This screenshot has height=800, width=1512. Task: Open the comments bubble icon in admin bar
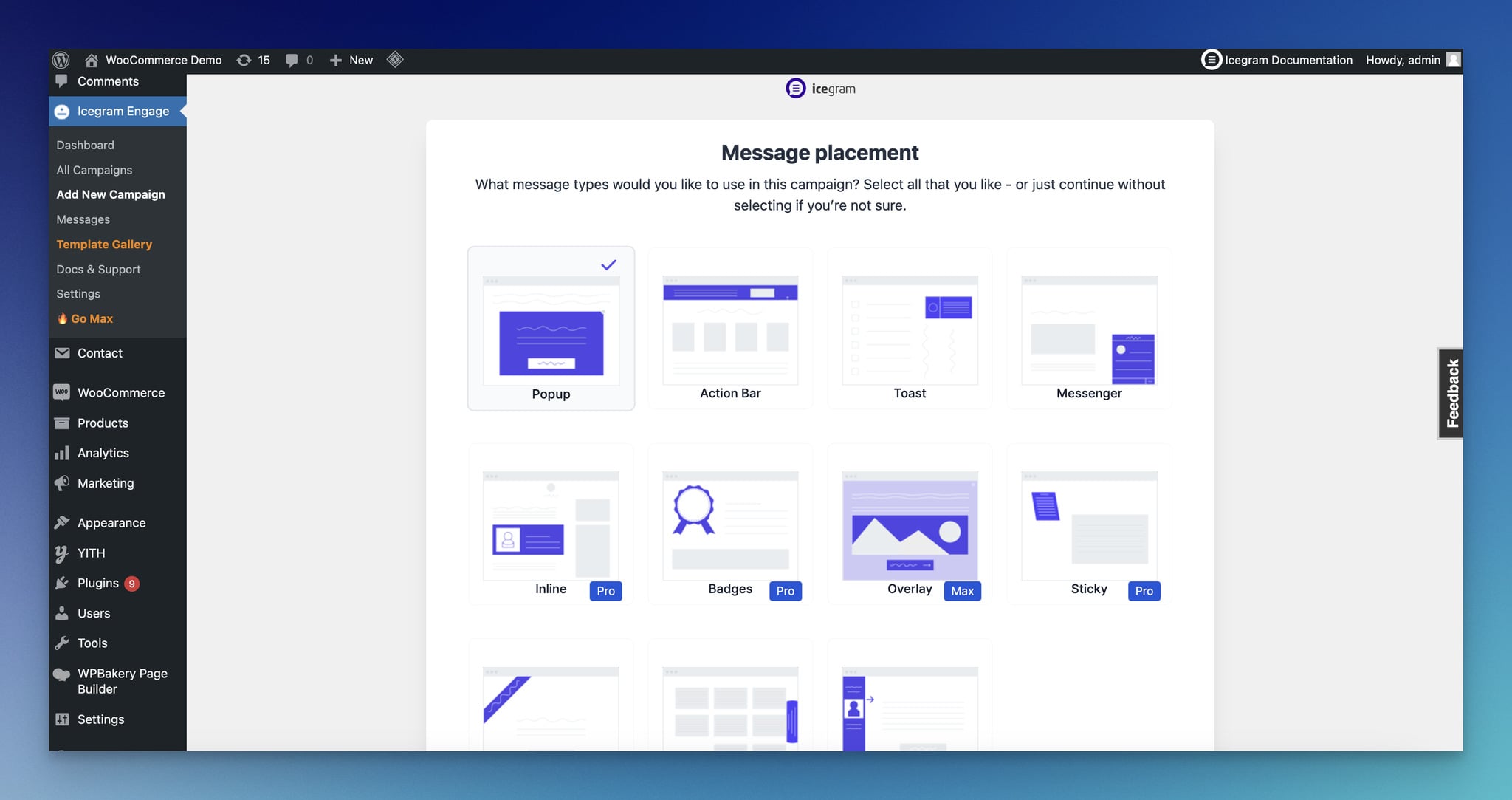292,61
